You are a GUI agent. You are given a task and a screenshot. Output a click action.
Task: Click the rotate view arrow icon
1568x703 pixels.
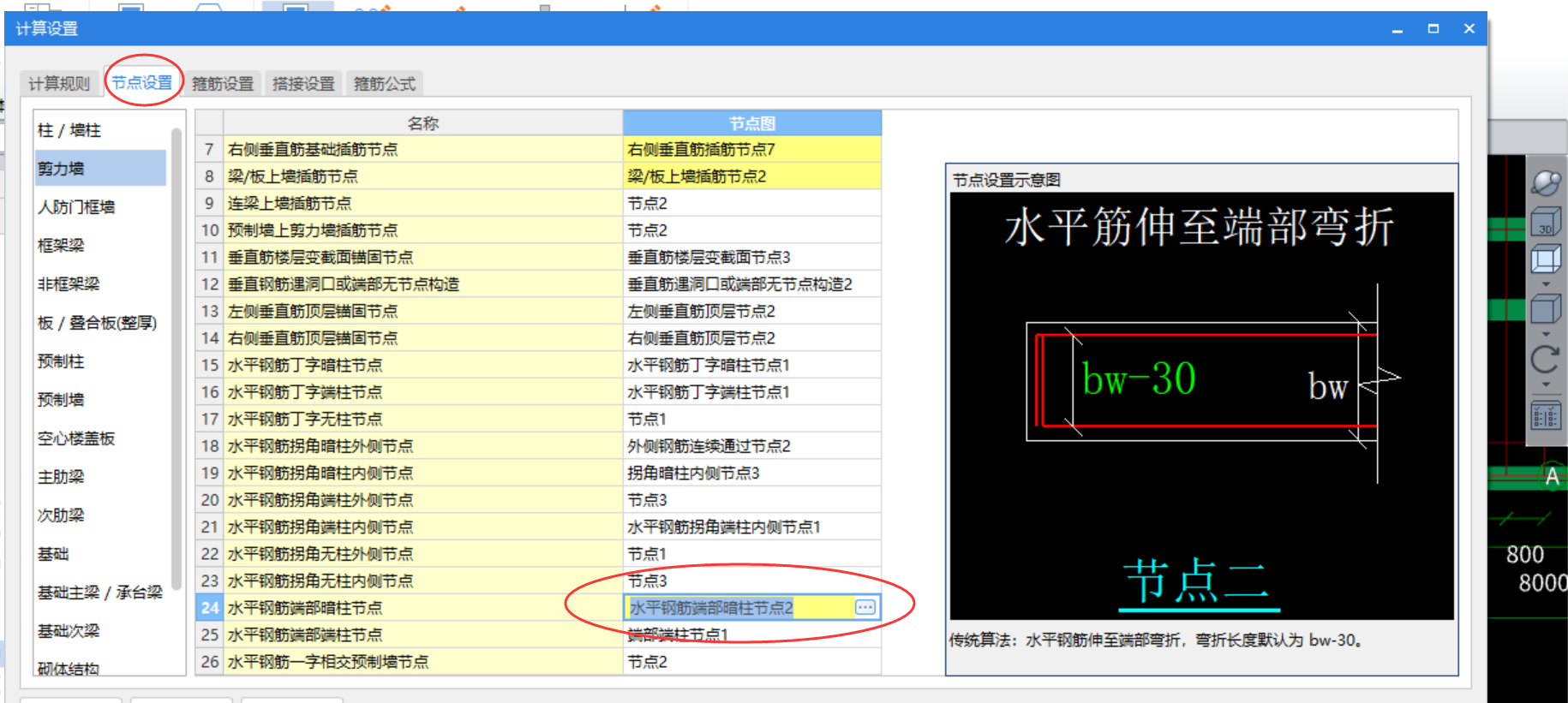(1546, 359)
